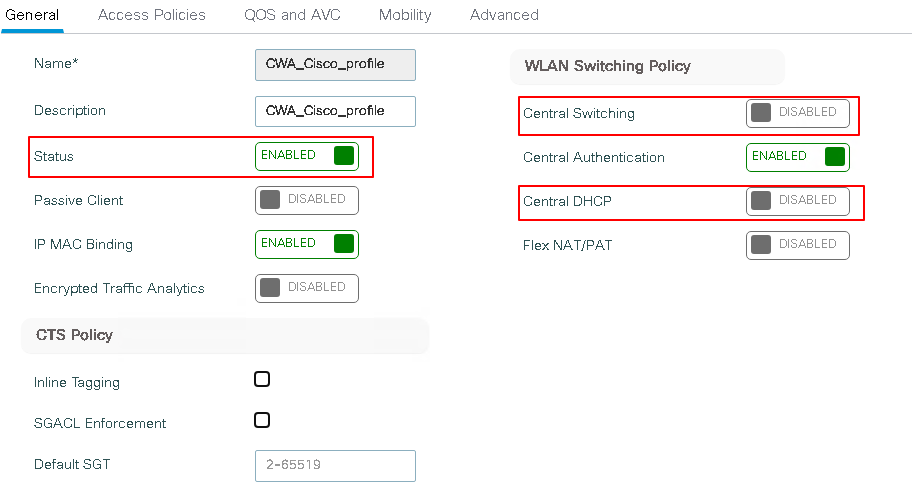Enable the Passive Client toggle
This screenshot has height=491, width=912.
307,200
